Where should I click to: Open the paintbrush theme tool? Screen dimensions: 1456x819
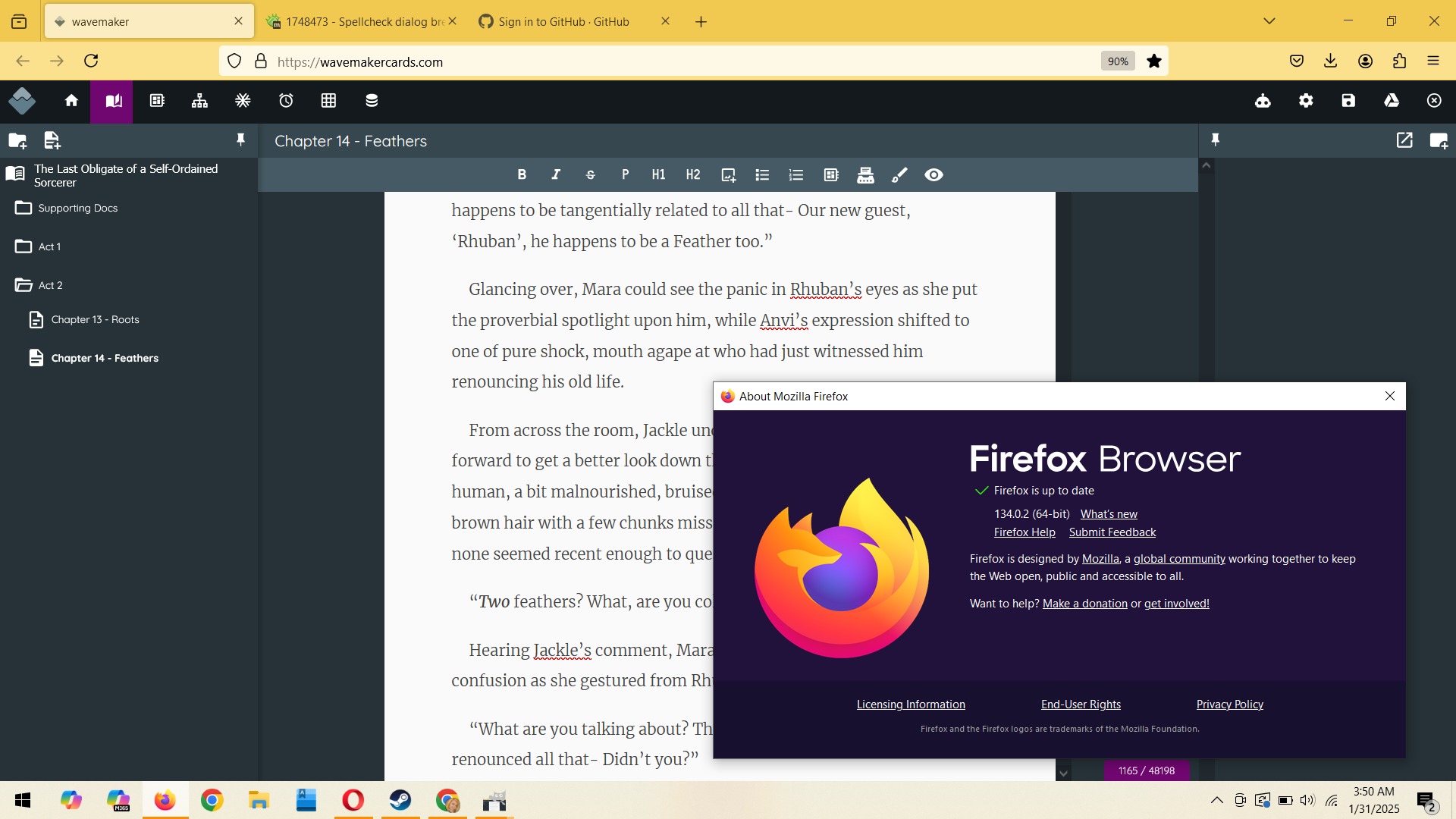click(x=899, y=175)
